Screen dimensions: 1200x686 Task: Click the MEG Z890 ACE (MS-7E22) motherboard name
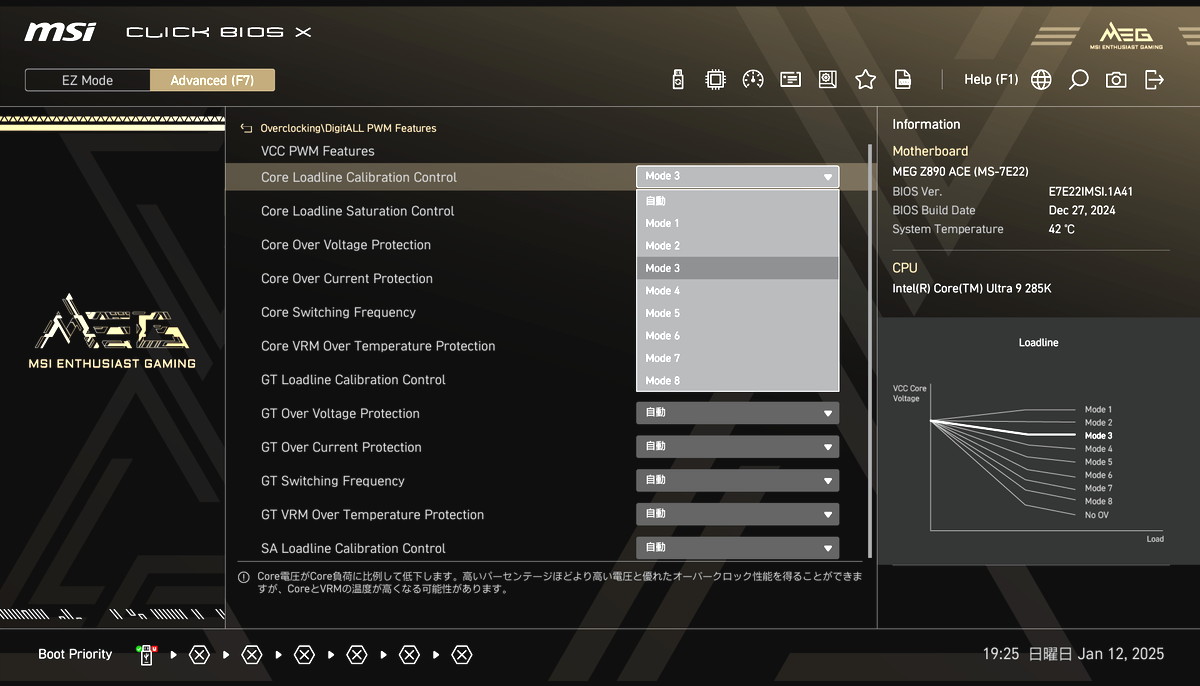960,172
